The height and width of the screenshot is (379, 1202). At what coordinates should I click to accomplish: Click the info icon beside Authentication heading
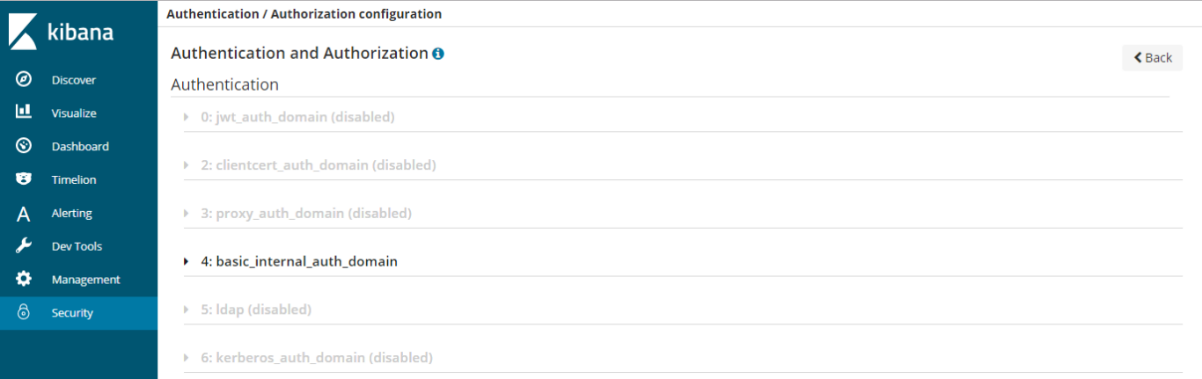[438, 53]
